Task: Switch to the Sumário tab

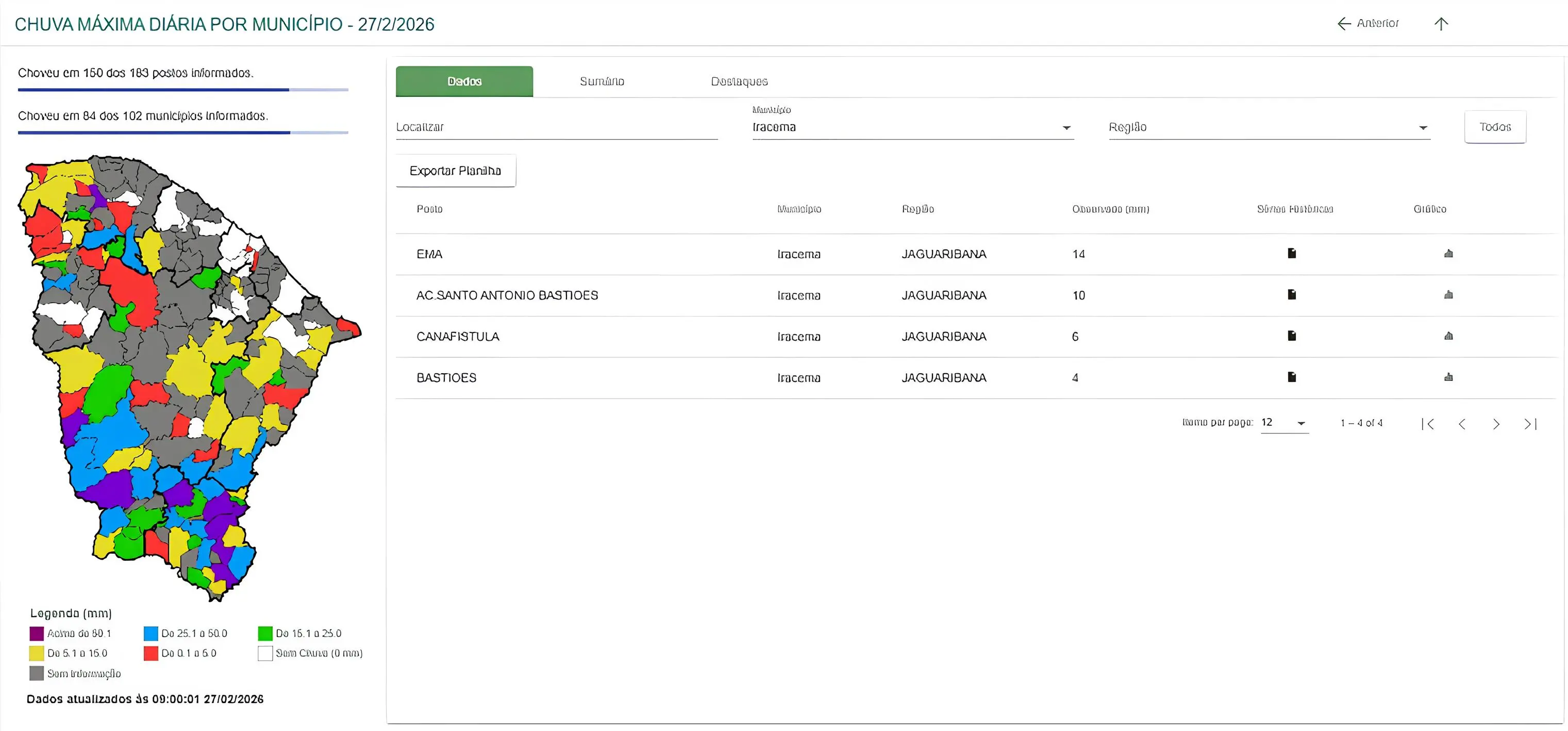Action: 602,81
